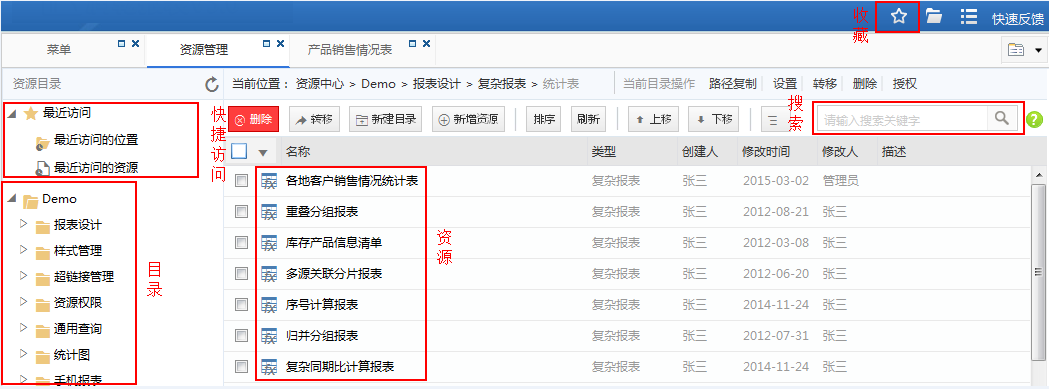Click the vertical scrollbar of resource list
This screenshot has height=389, width=1049.
click(1039, 272)
